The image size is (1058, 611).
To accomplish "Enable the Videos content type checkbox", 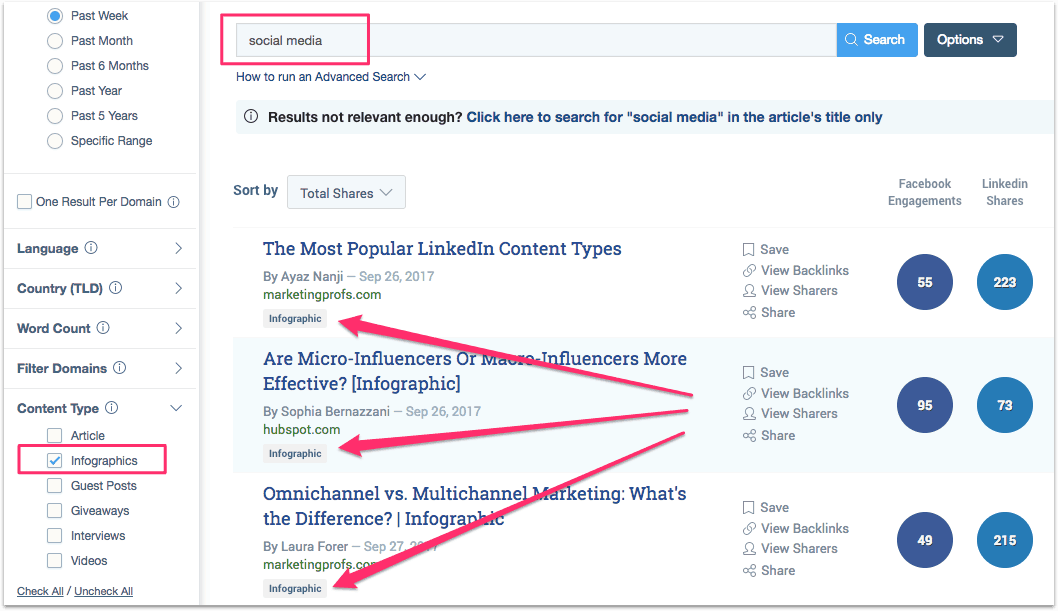I will (x=55, y=560).
